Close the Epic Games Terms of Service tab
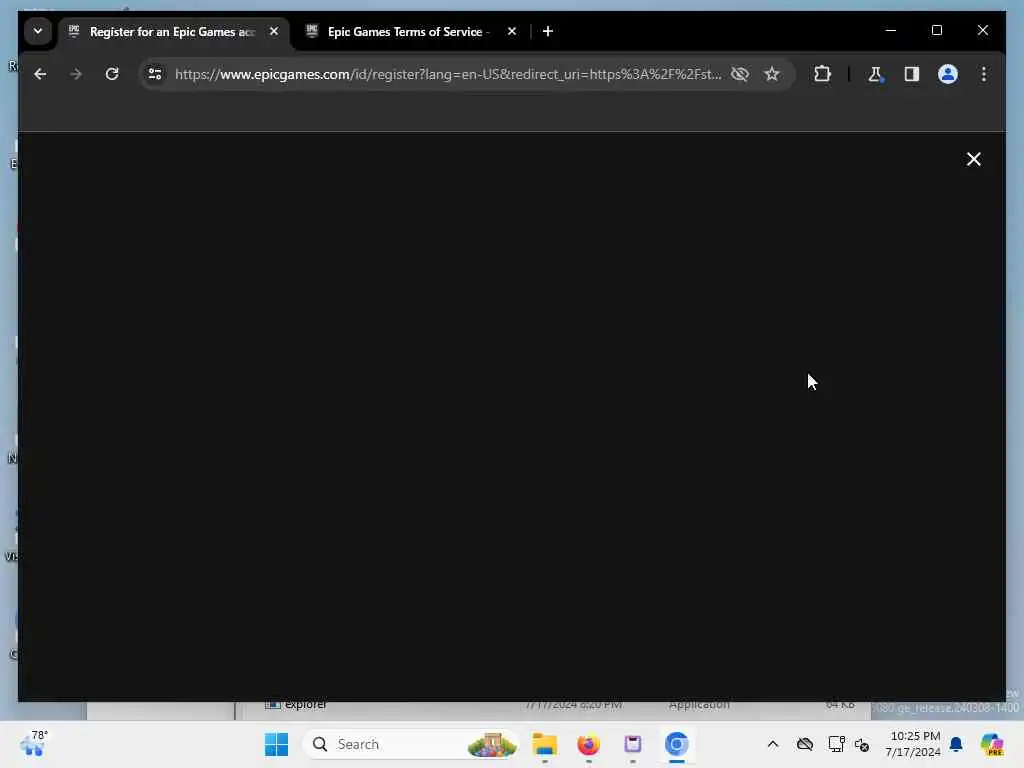 tap(512, 31)
